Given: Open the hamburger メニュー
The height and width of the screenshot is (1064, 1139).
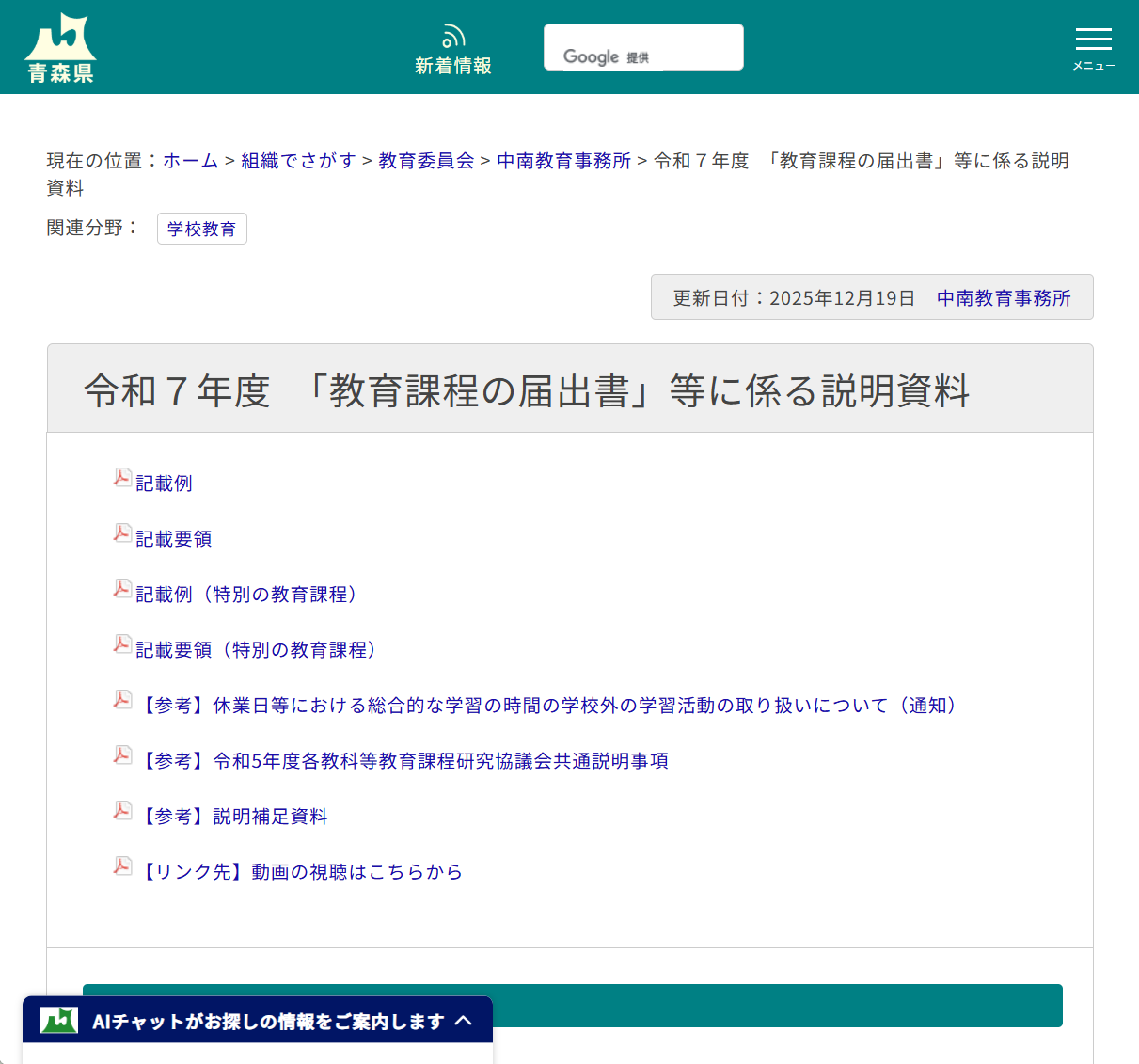Looking at the screenshot, I should coord(1093,40).
